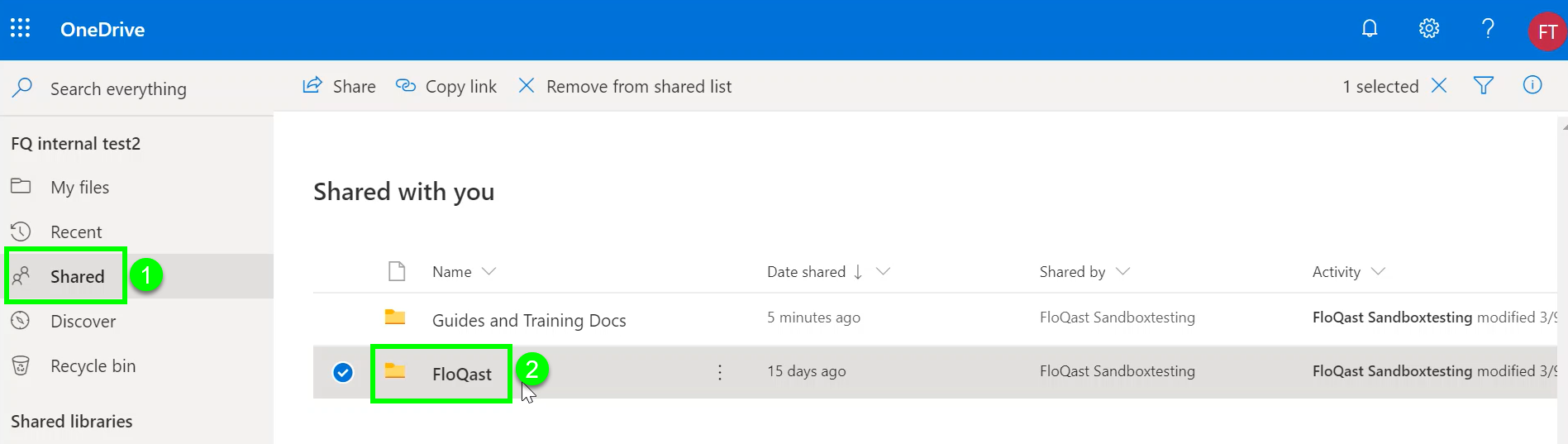Image resolution: width=1568 pixels, height=444 pixels.
Task: Click the 15 days ago date
Action: point(806,371)
